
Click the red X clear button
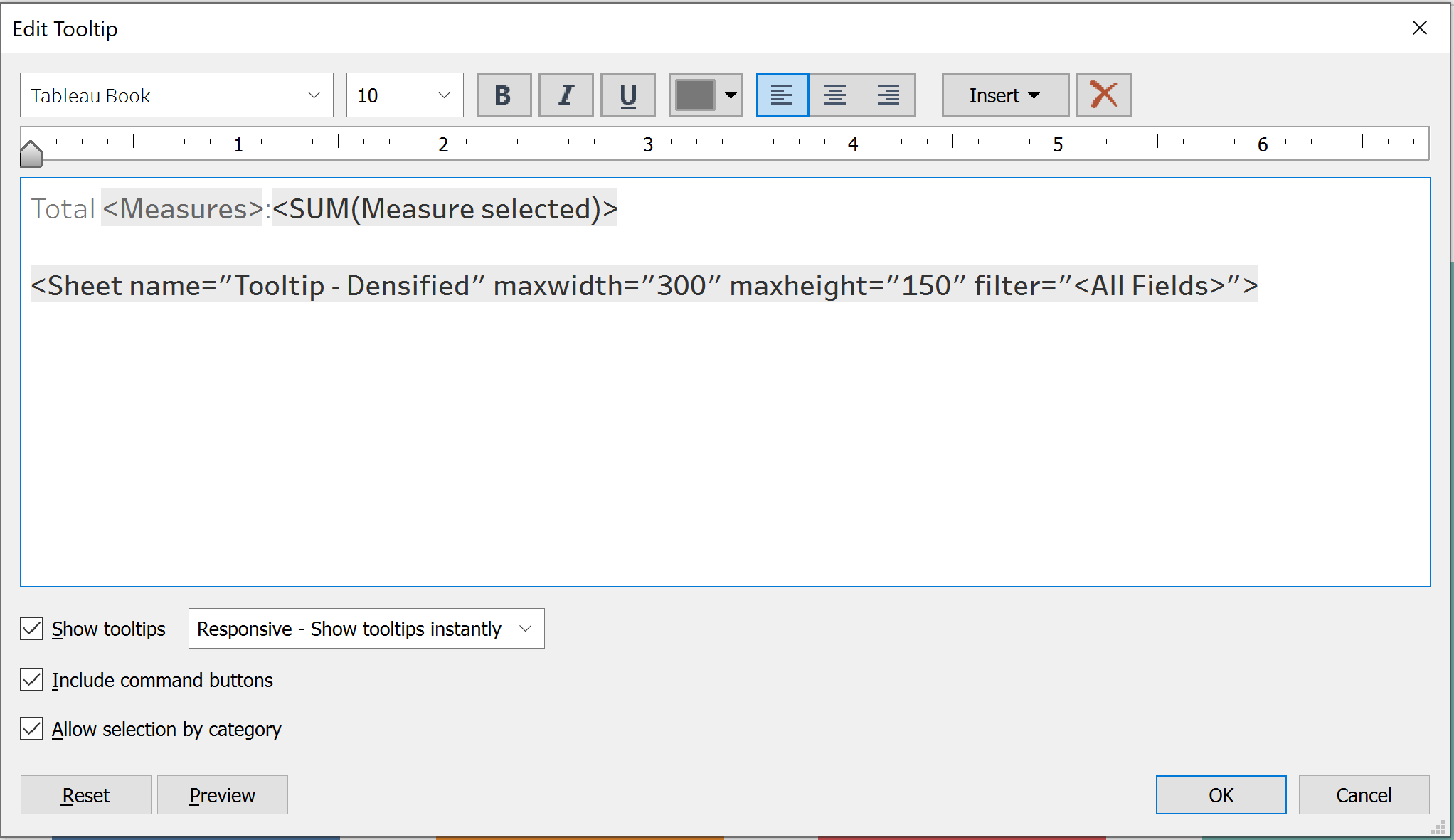point(1103,95)
